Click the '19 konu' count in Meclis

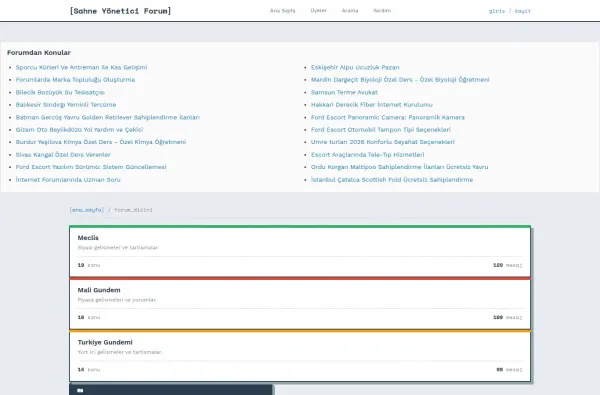pos(89,265)
